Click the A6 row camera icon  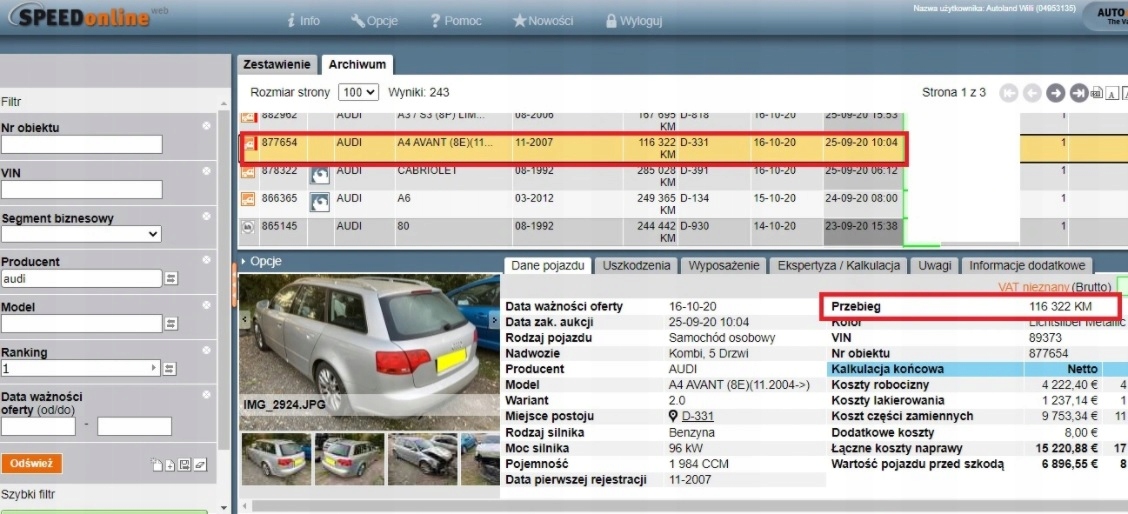click(321, 200)
